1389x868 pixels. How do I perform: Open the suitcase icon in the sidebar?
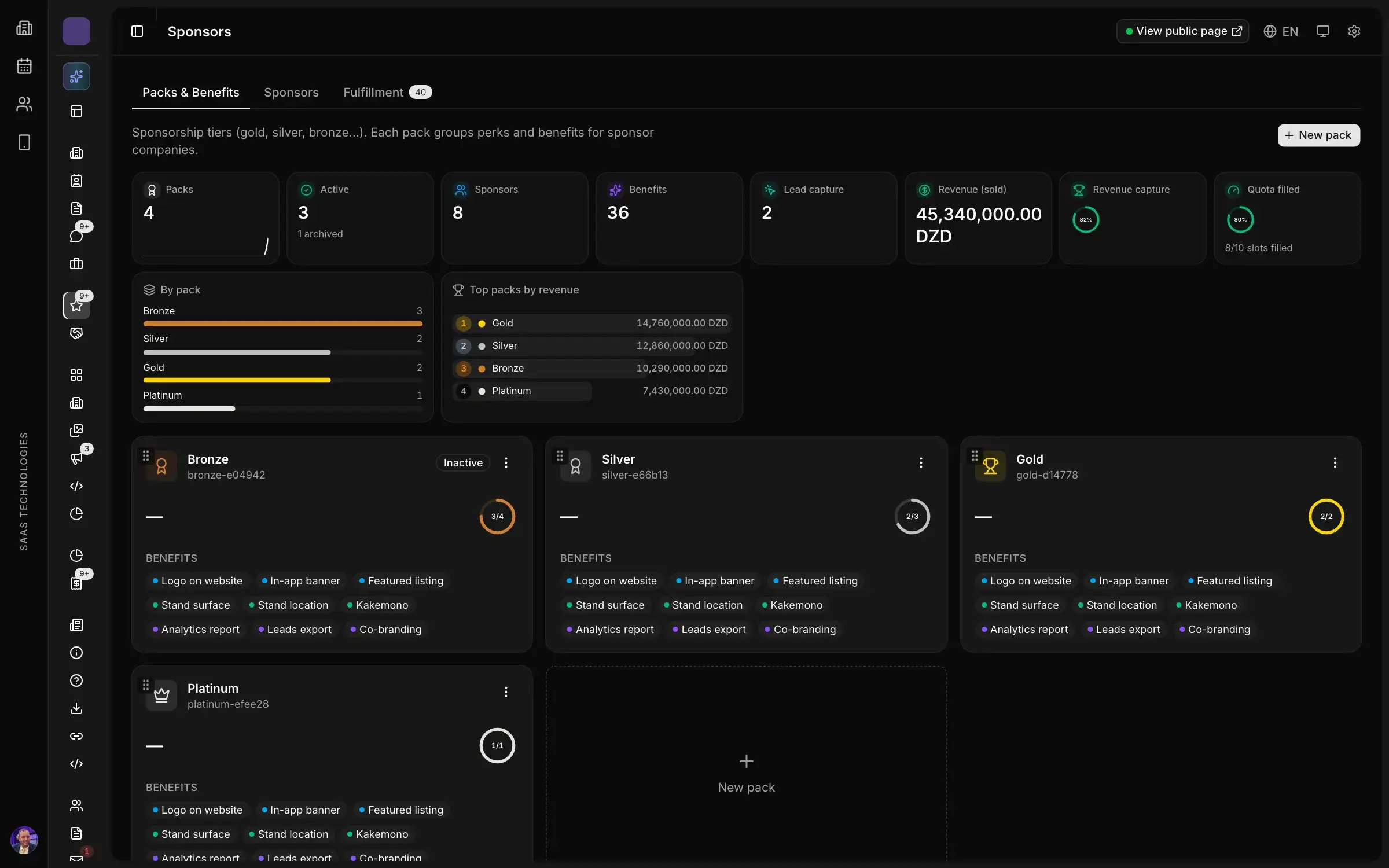tap(76, 263)
